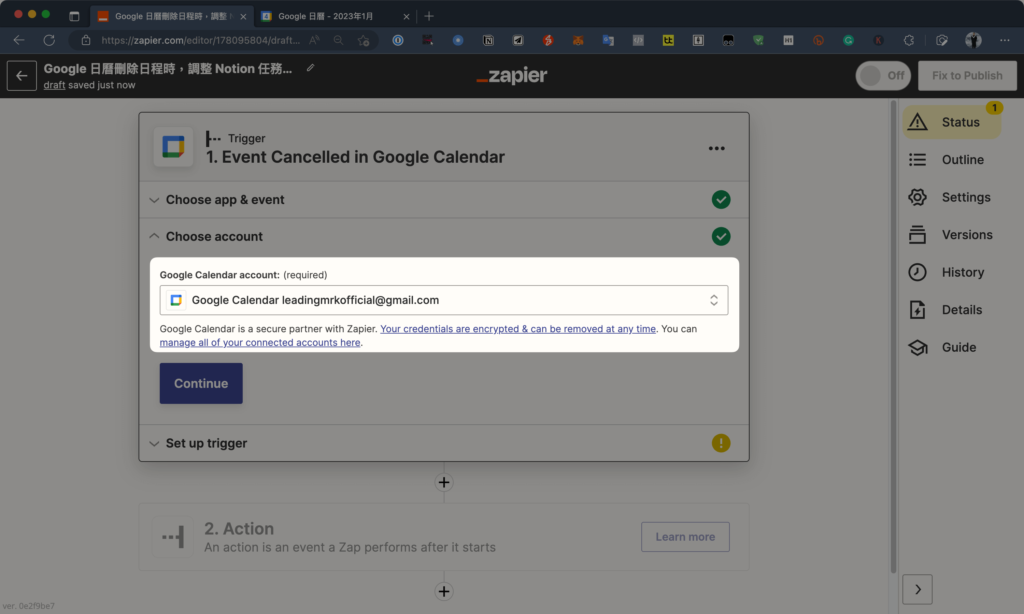The width and height of the screenshot is (1024, 614).
Task: Click the Continue button
Action: pyautogui.click(x=201, y=383)
